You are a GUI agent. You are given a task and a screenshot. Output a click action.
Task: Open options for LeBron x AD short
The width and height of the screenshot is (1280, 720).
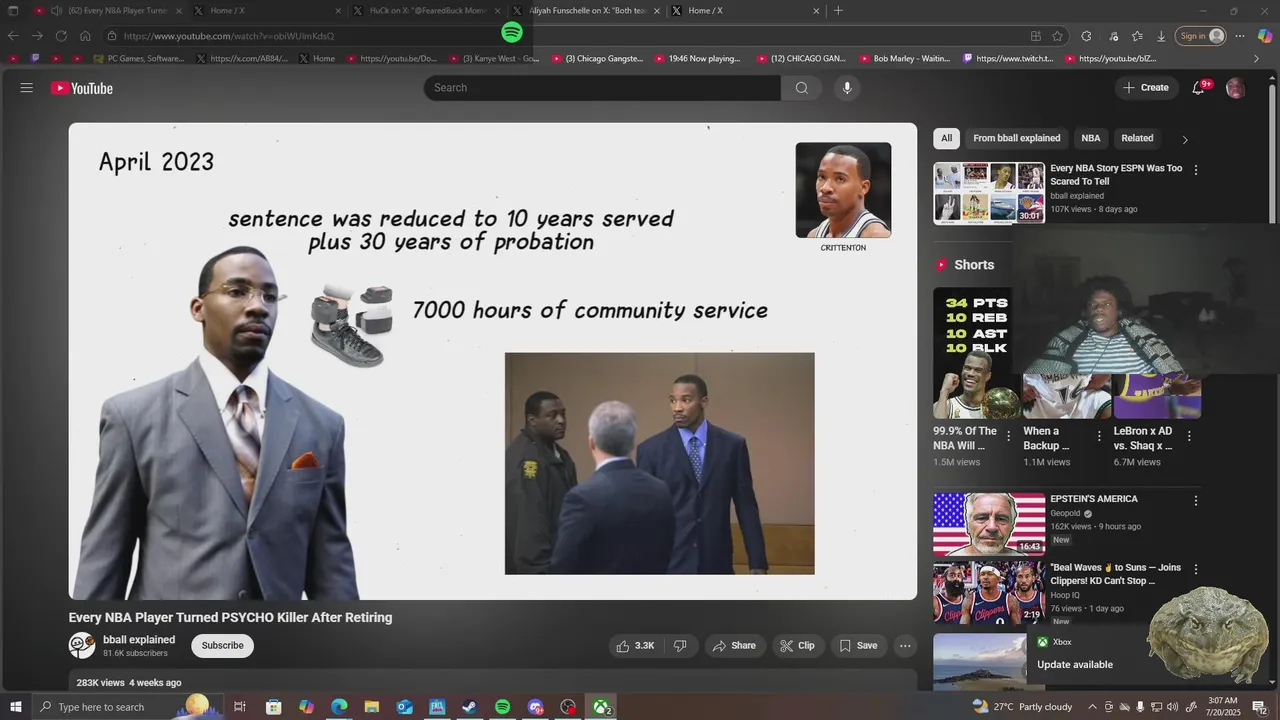click(x=1189, y=436)
